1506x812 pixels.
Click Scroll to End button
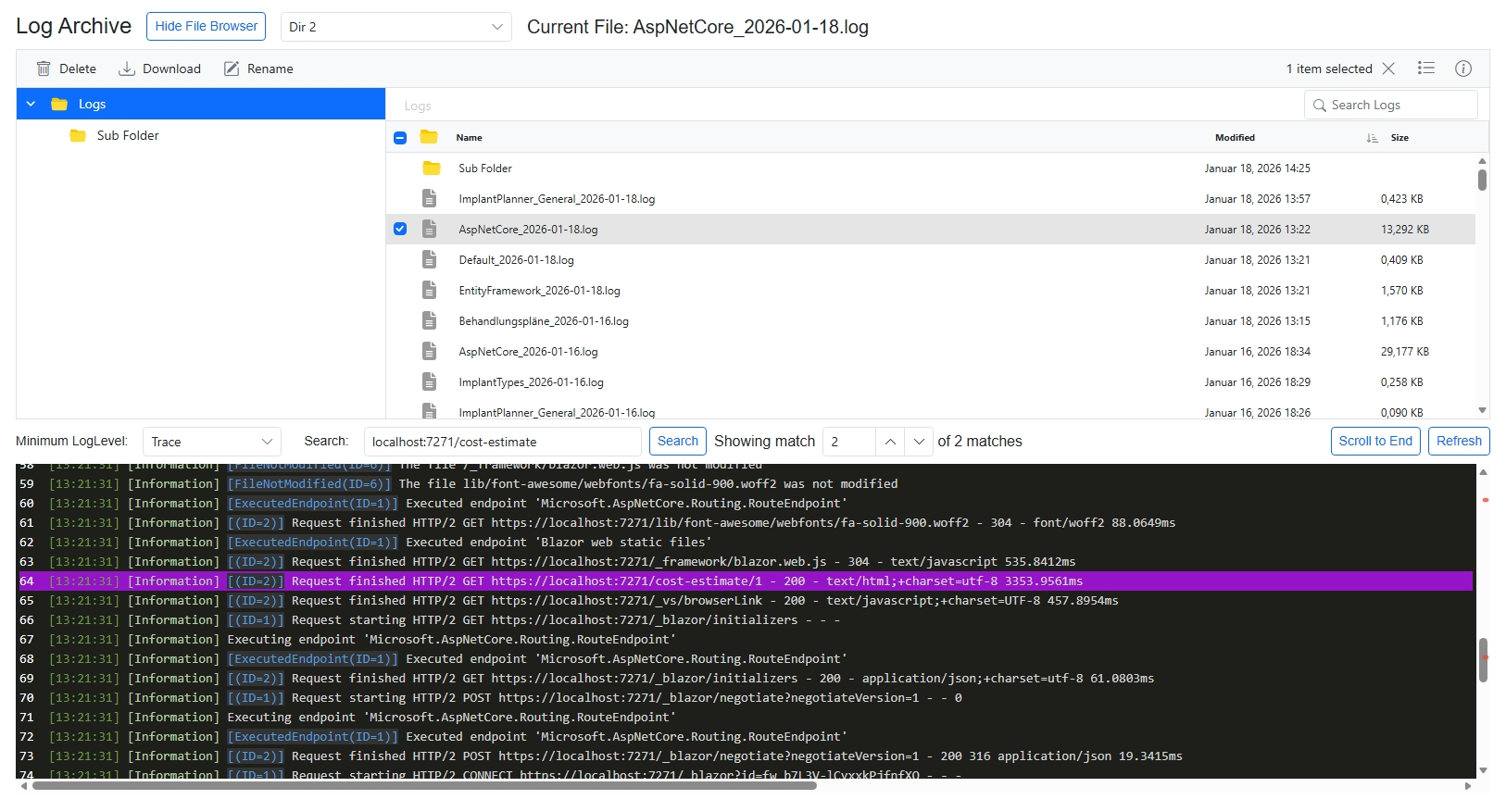coord(1375,441)
